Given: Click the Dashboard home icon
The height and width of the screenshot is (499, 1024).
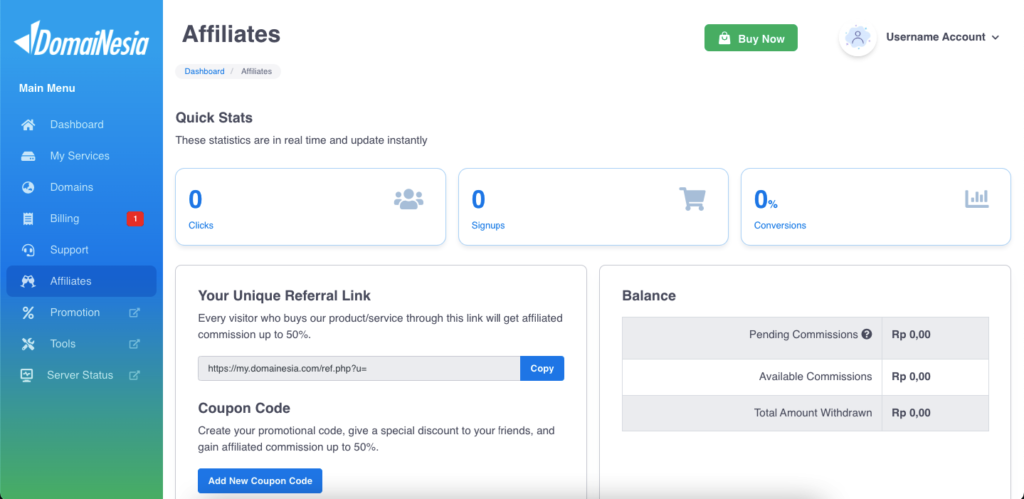Looking at the screenshot, I should tap(27, 125).
